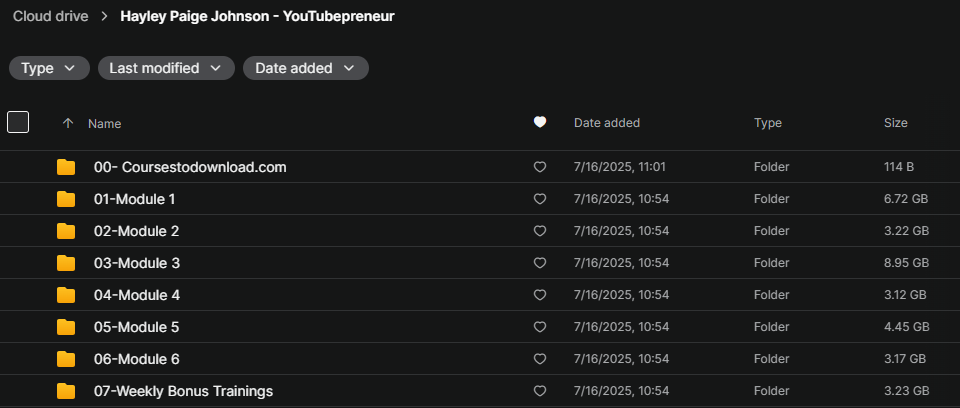This screenshot has width=960, height=408.
Task: Click folder icon of 05-Module 5
Action: 66,327
